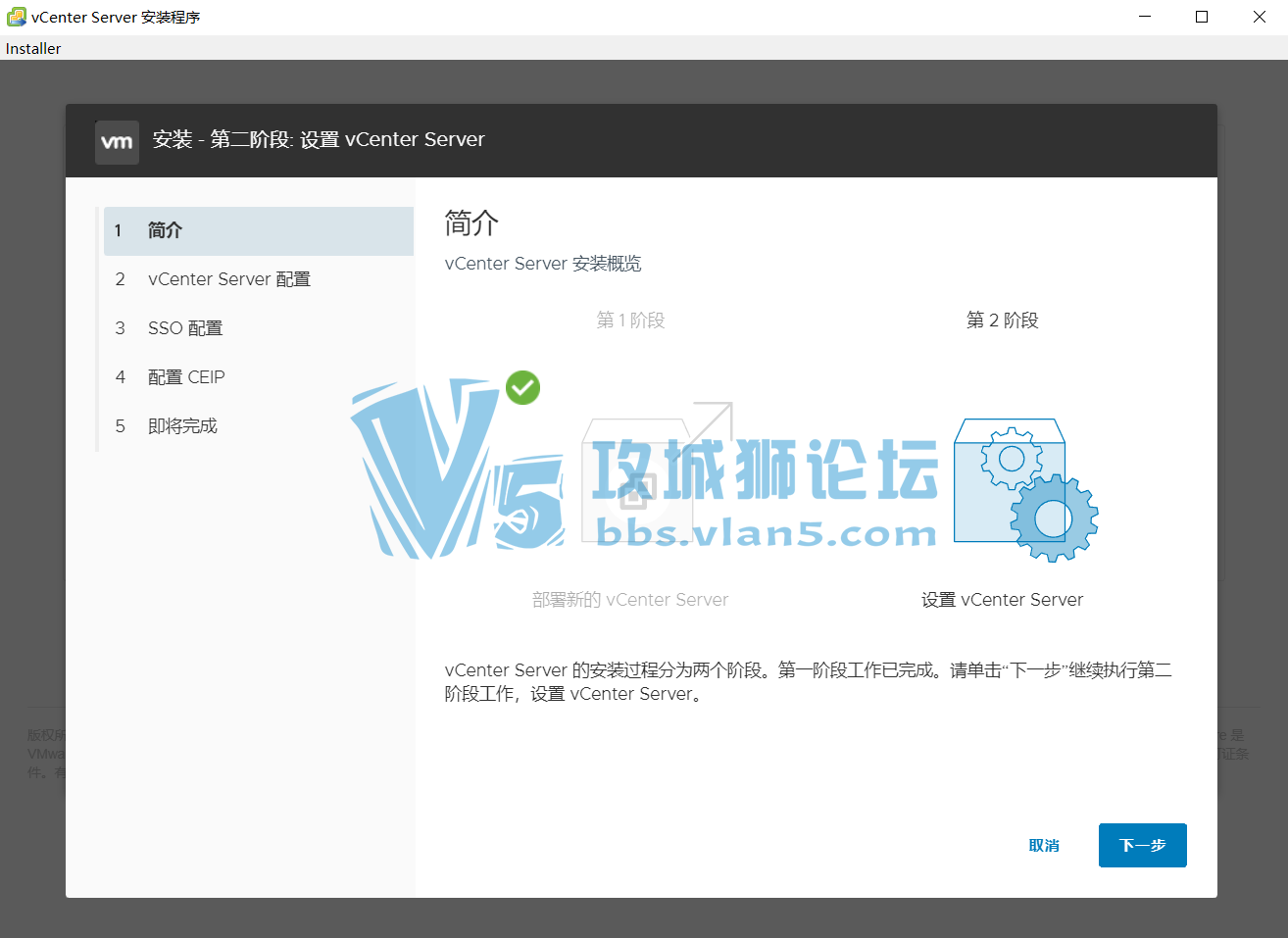Click the vCenter Server installer icon in title bar
Viewport: 1288px width, 938px height.
tap(15, 16)
